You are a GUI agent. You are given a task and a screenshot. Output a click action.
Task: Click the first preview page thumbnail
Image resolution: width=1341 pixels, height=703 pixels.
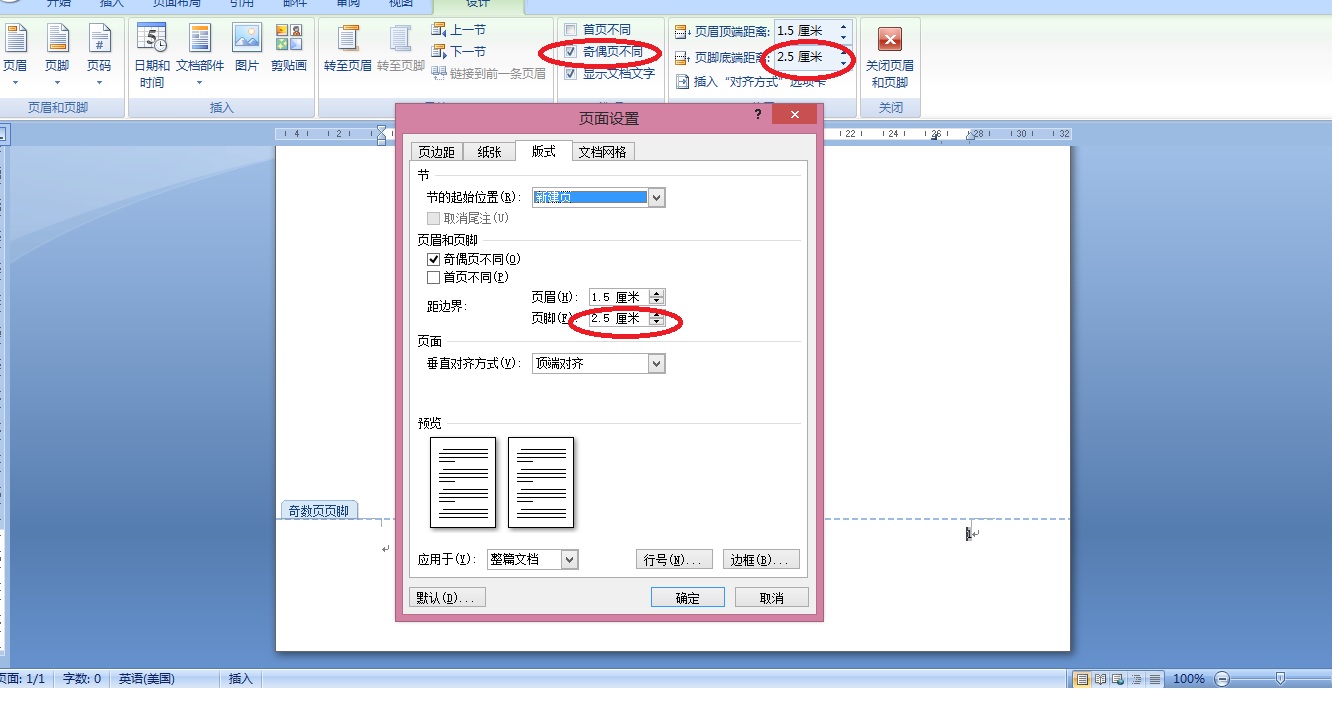(463, 482)
